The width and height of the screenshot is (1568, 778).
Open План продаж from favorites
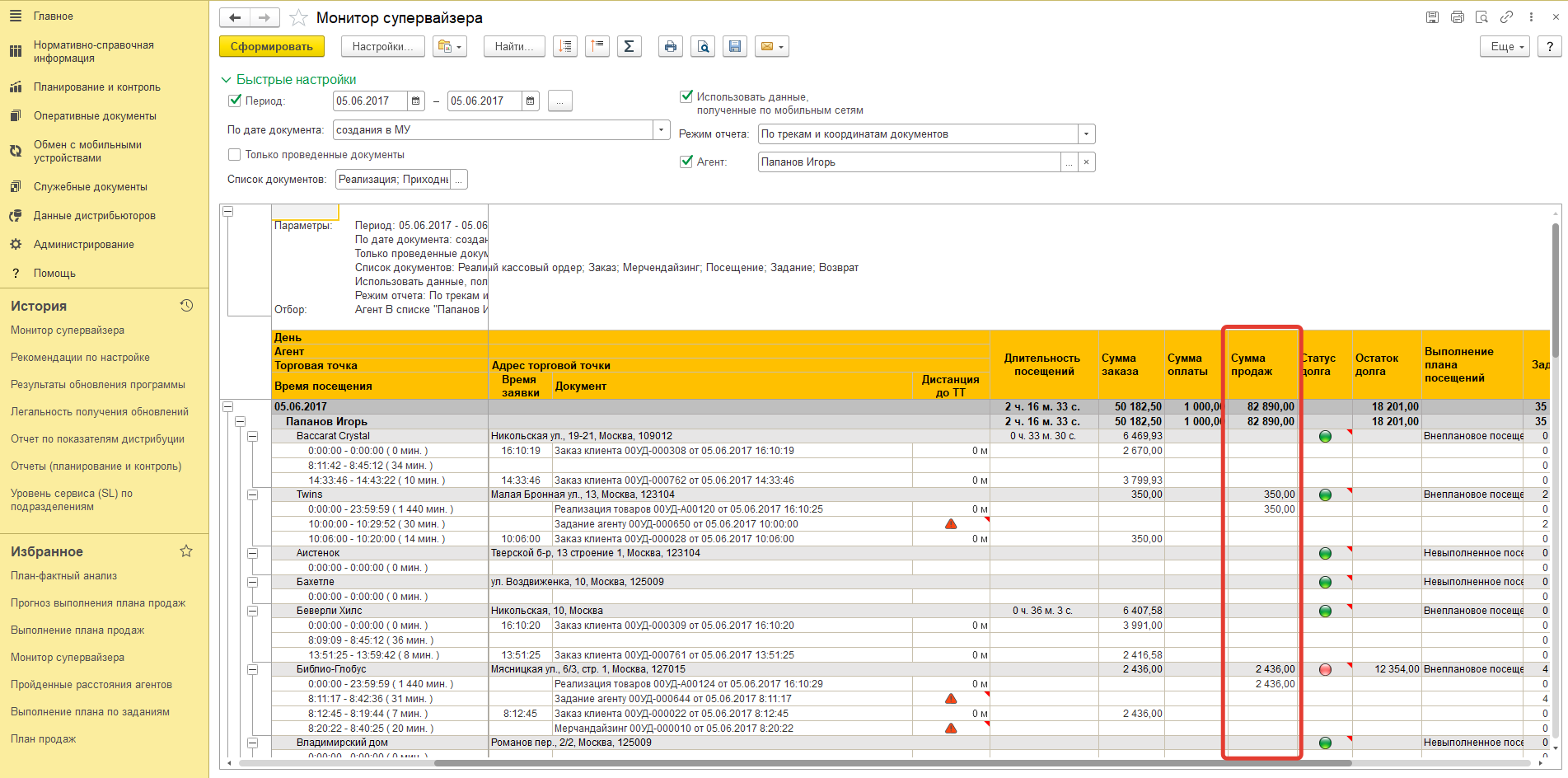[43, 739]
